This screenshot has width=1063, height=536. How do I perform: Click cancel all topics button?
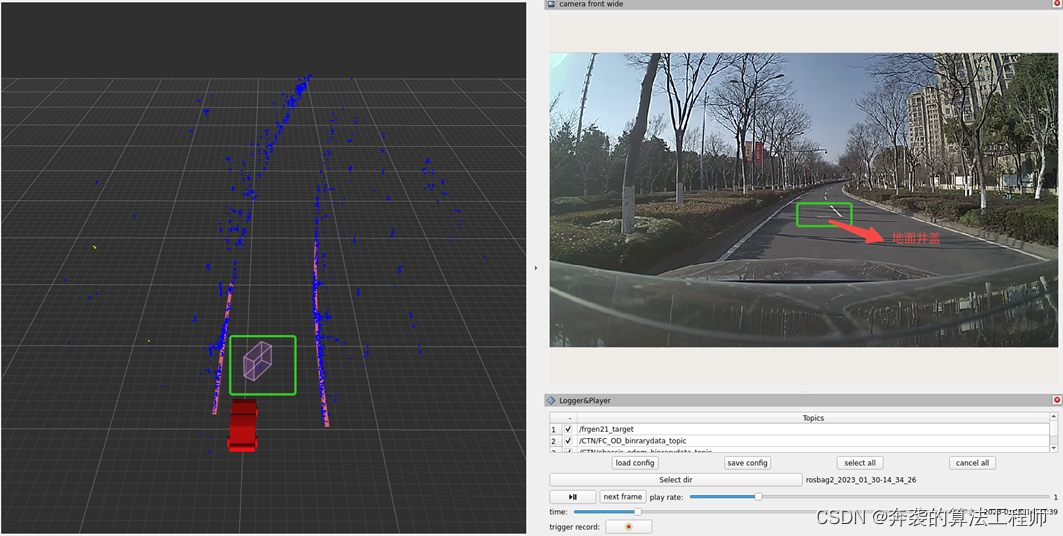point(972,463)
